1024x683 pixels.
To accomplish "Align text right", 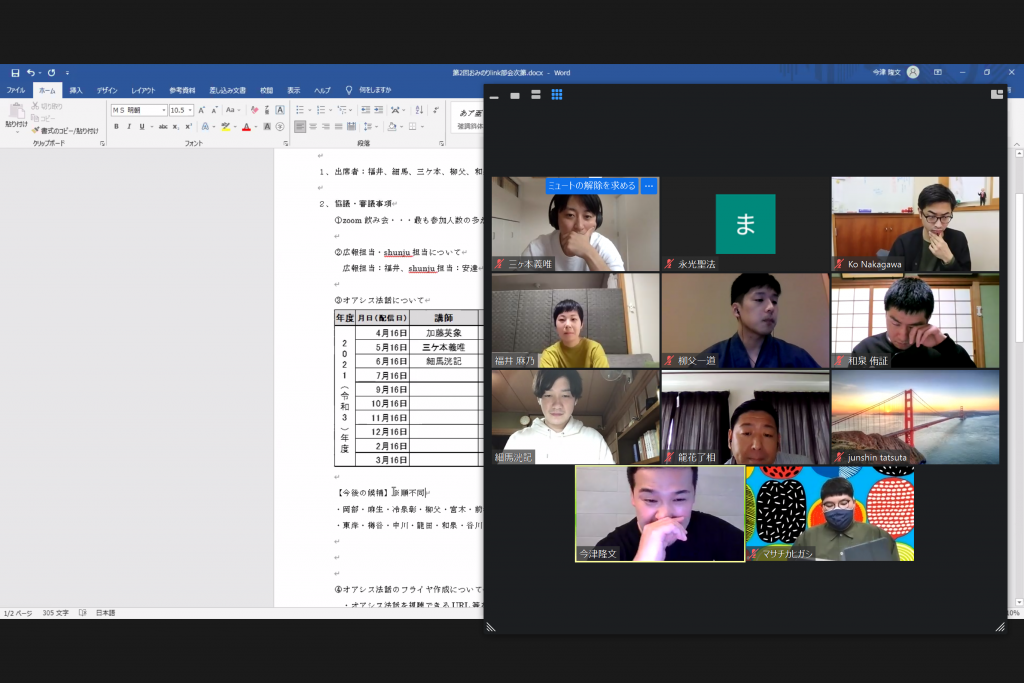I will [325, 127].
